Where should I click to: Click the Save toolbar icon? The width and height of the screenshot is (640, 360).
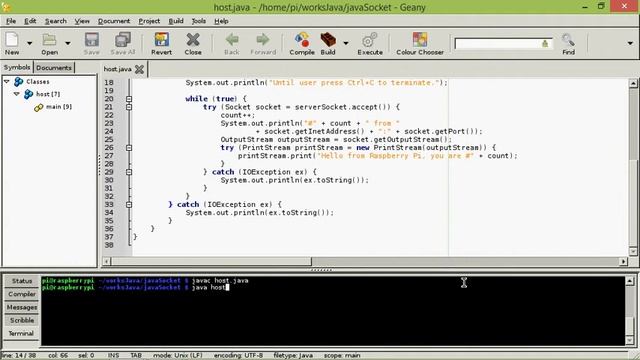(x=91, y=40)
